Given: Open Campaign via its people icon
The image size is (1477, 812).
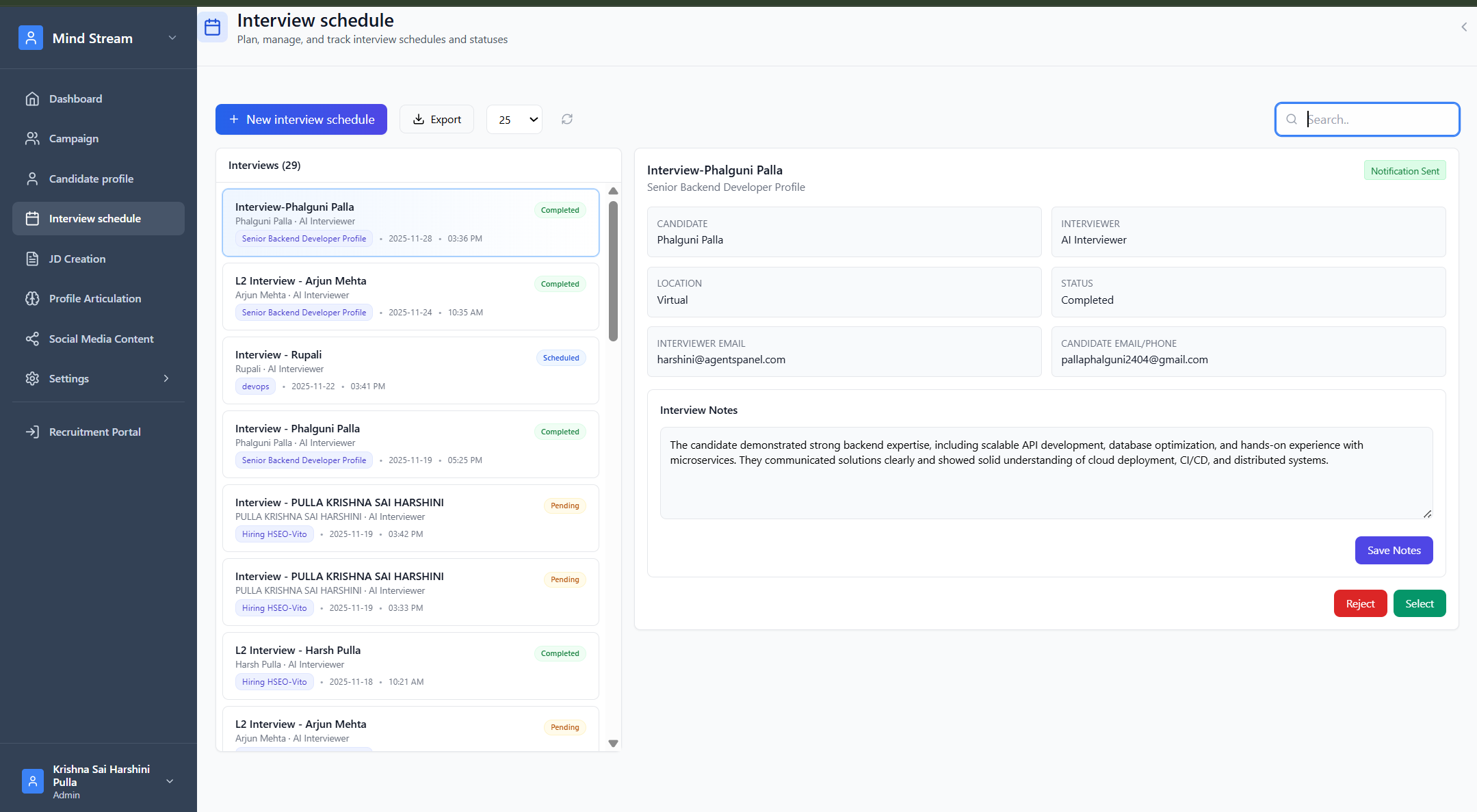Looking at the screenshot, I should coord(32,139).
